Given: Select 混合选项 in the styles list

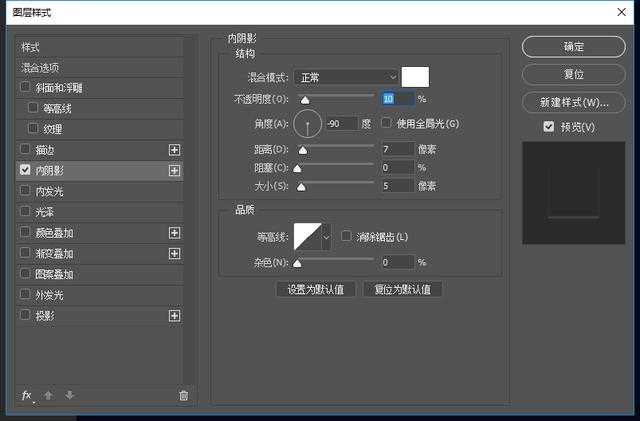Looking at the screenshot, I should pos(40,68).
